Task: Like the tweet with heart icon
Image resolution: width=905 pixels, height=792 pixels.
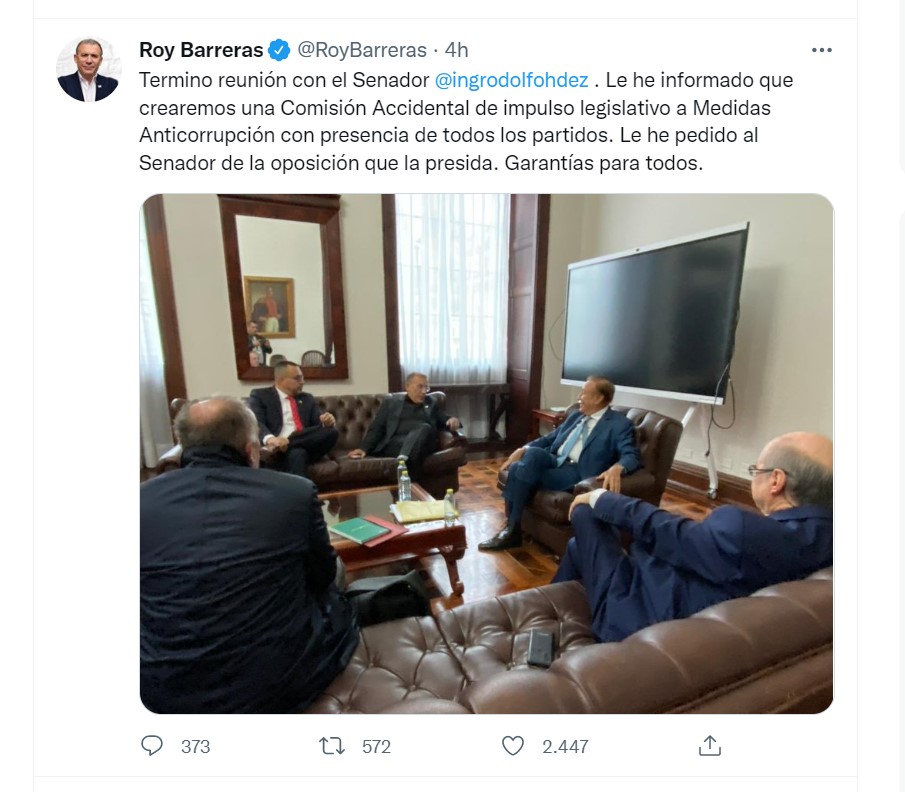Action: (513, 746)
